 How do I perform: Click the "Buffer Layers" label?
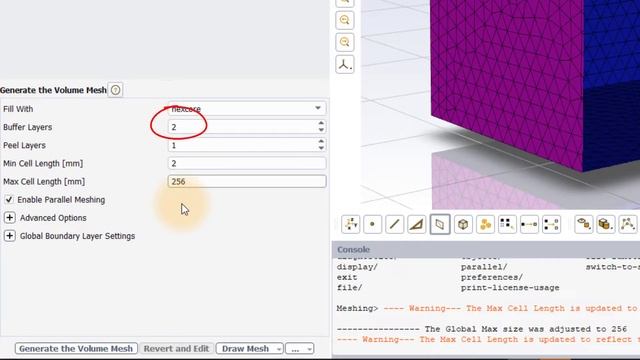click(27, 127)
